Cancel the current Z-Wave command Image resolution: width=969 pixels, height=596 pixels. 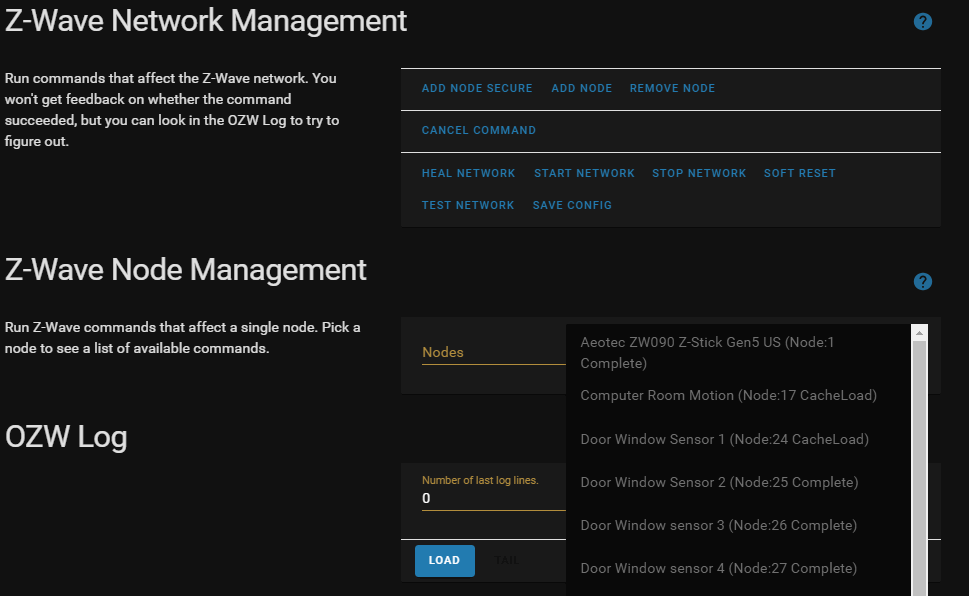pos(479,130)
